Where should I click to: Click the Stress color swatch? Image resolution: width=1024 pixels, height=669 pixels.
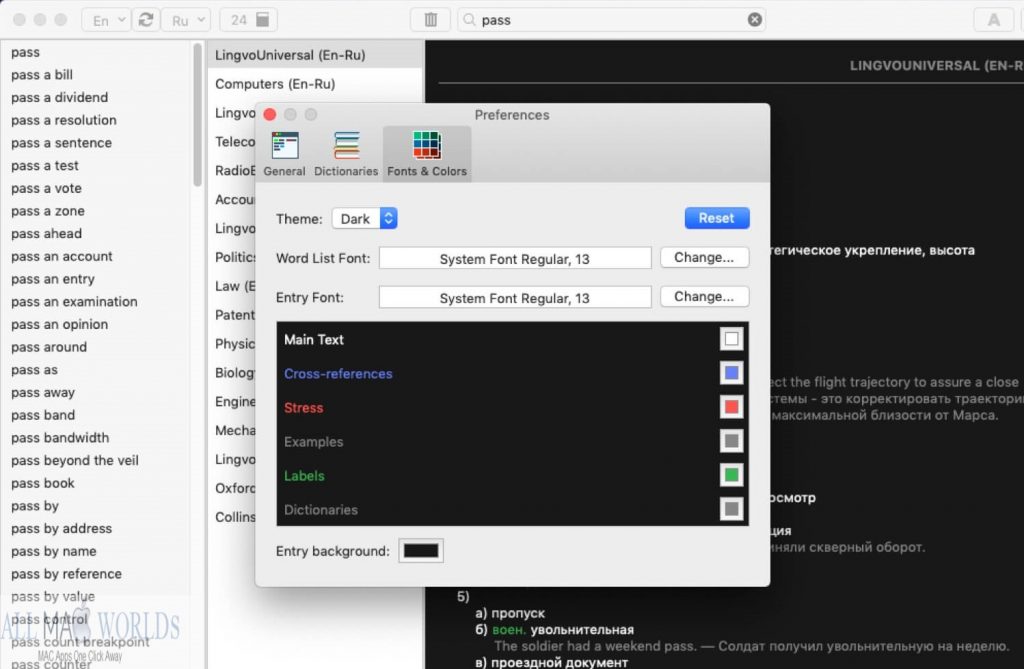731,407
